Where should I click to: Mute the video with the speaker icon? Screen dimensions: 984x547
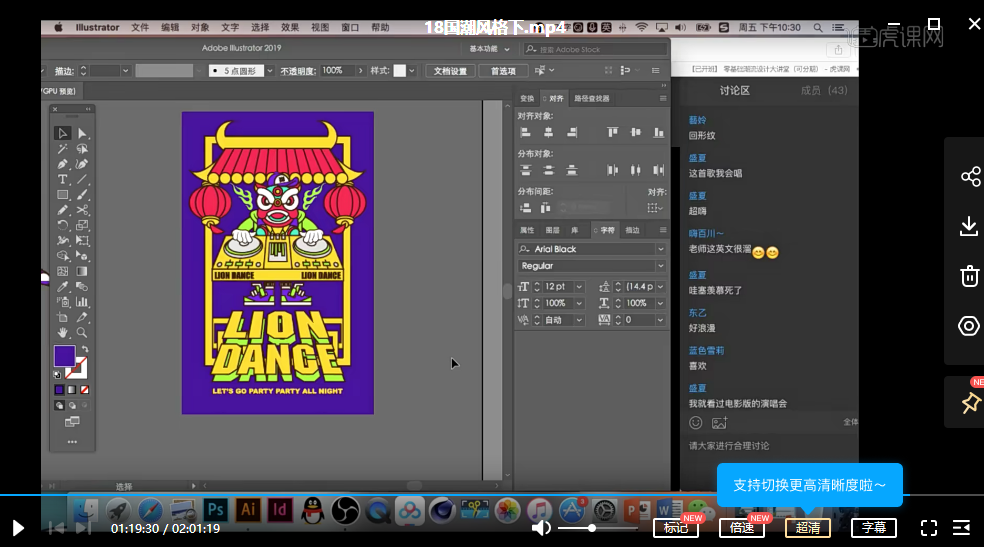[541, 528]
